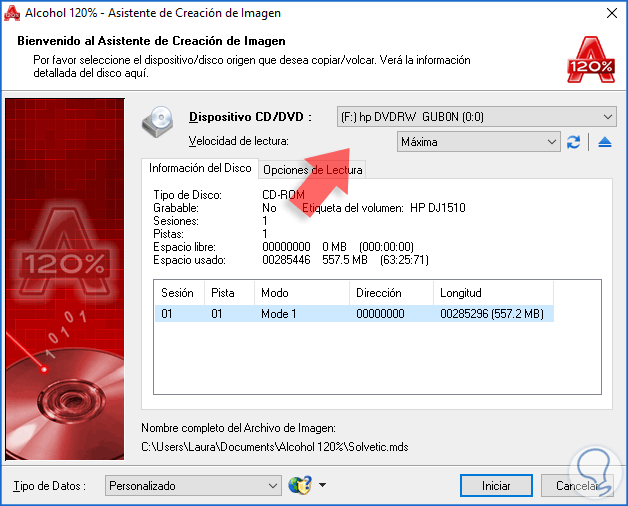Click the globe shield security icon

[x=300, y=485]
